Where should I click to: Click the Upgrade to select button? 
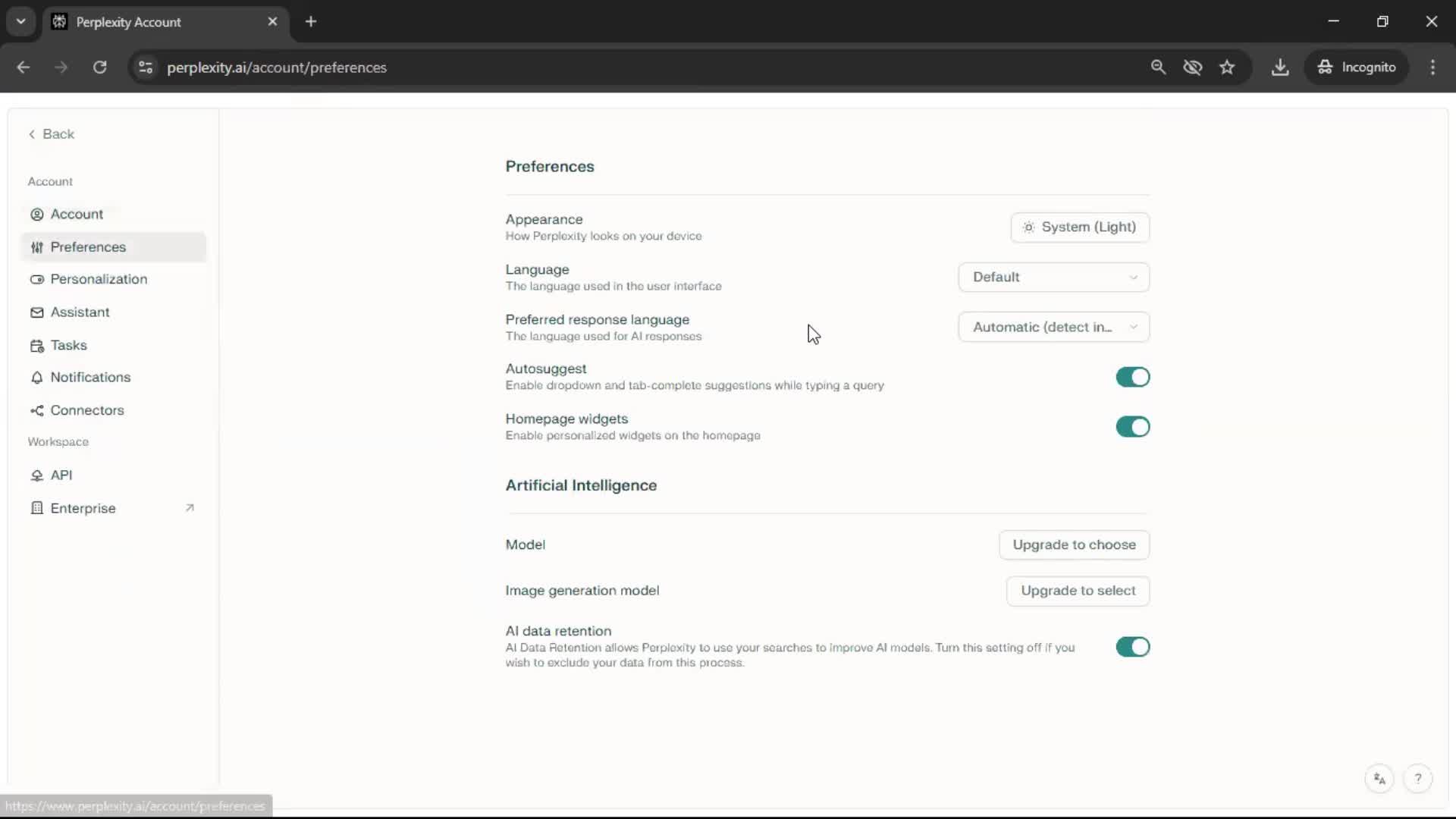click(x=1078, y=591)
